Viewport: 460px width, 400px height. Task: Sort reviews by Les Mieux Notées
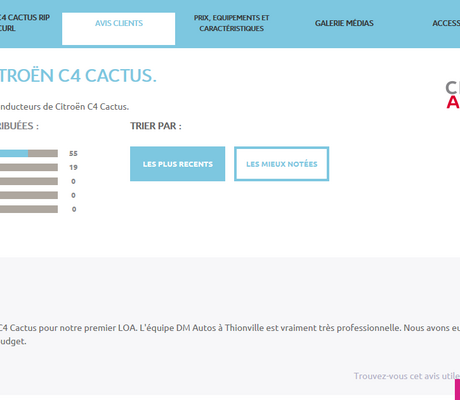point(281,164)
